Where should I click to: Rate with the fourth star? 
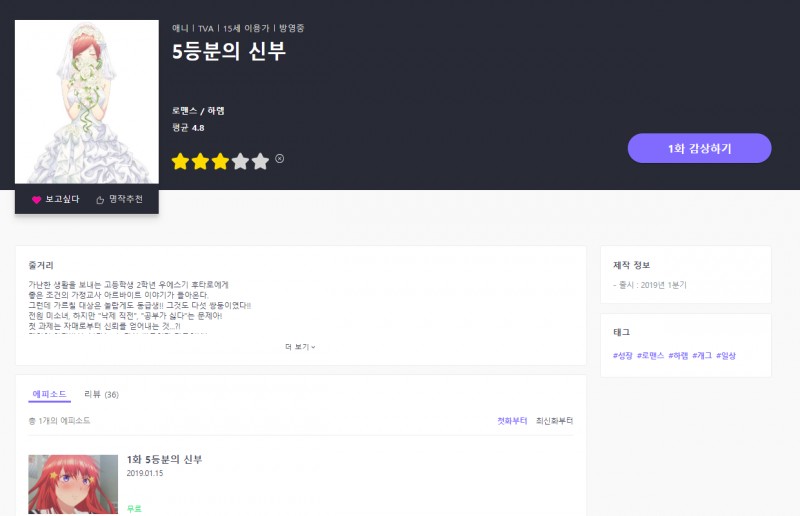coord(240,161)
